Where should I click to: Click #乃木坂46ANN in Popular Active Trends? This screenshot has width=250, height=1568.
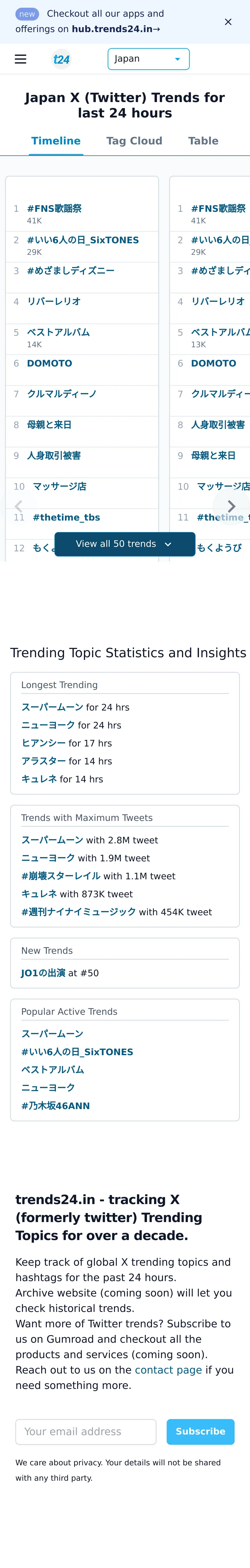[x=55, y=1105]
